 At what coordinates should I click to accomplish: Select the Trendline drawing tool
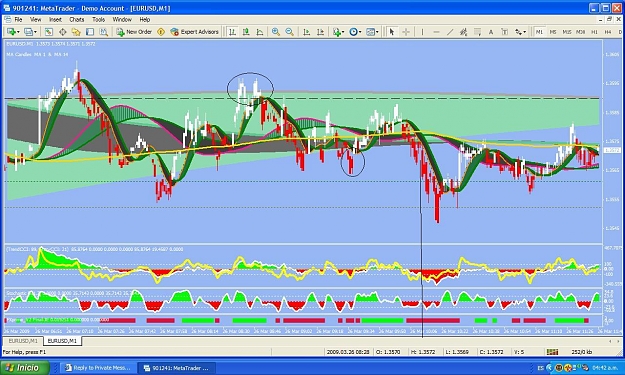point(450,32)
